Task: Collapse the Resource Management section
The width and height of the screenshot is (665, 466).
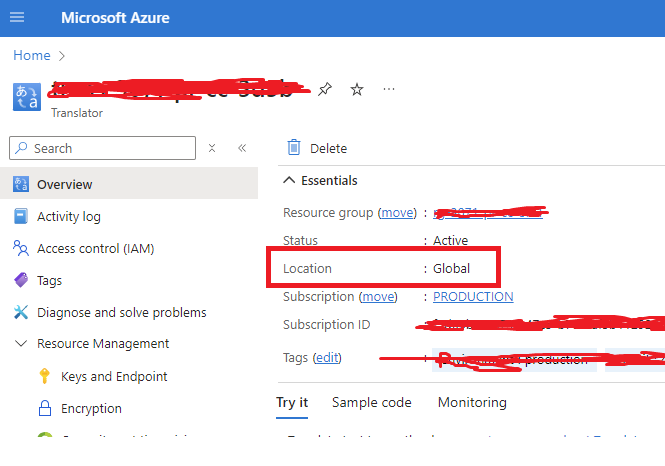Action: (21, 344)
